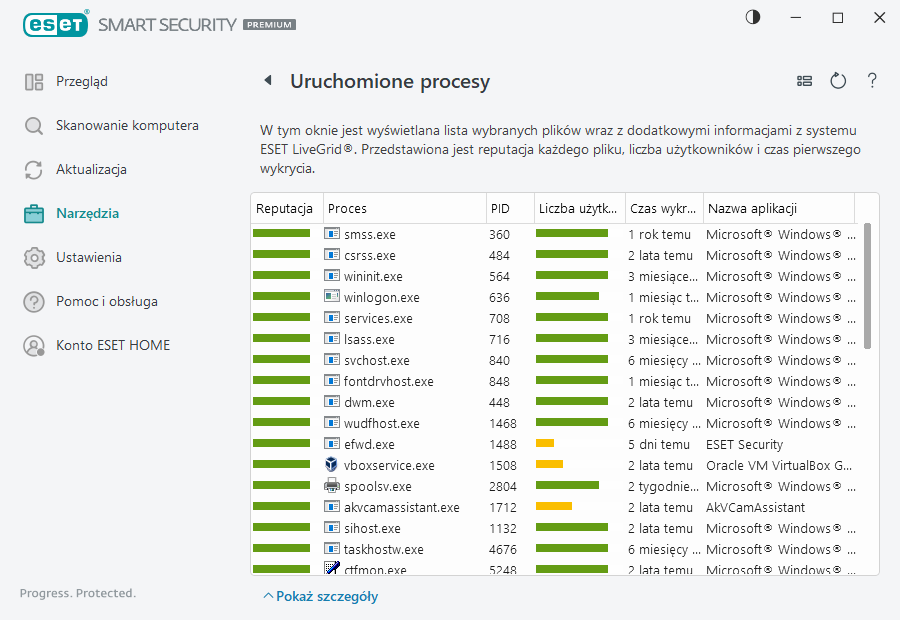Click the ESET logo in the header
Image resolution: width=900 pixels, height=620 pixels.
tap(56, 22)
